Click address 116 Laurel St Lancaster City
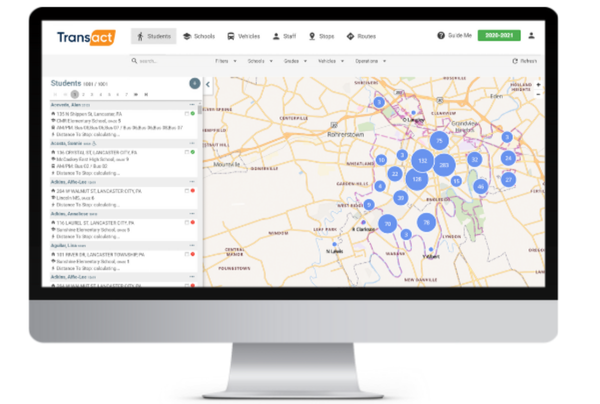This screenshot has height=404, width=600. [95, 223]
